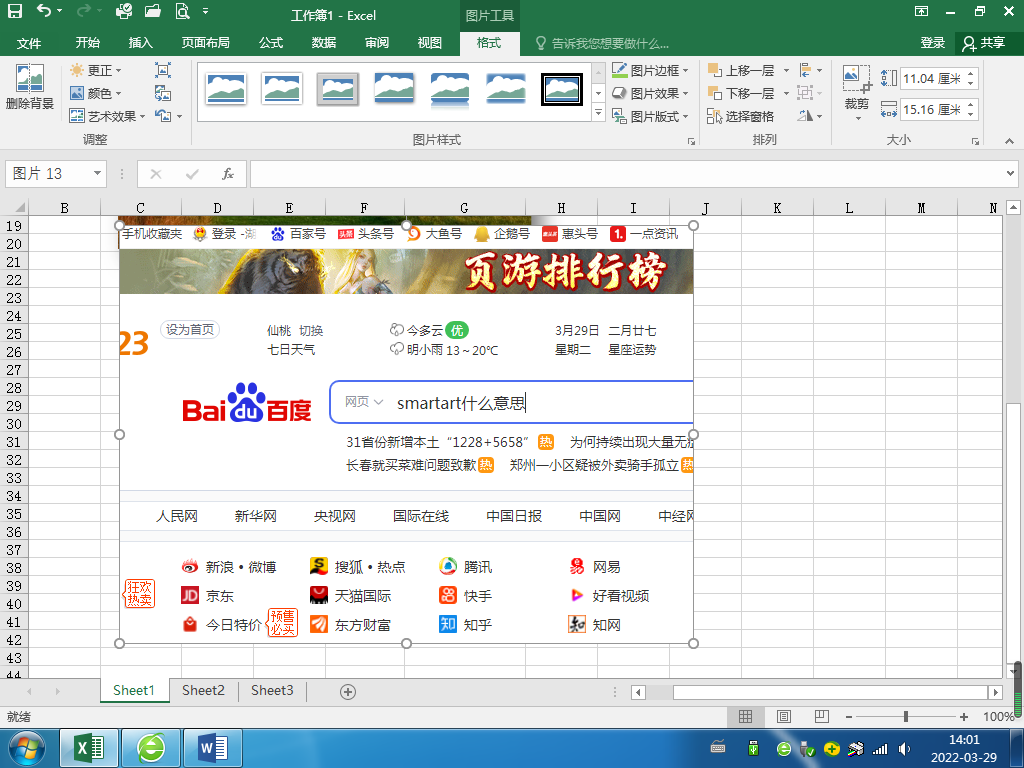Click the Change Picture icon
The image size is (1024, 768).
(163, 93)
